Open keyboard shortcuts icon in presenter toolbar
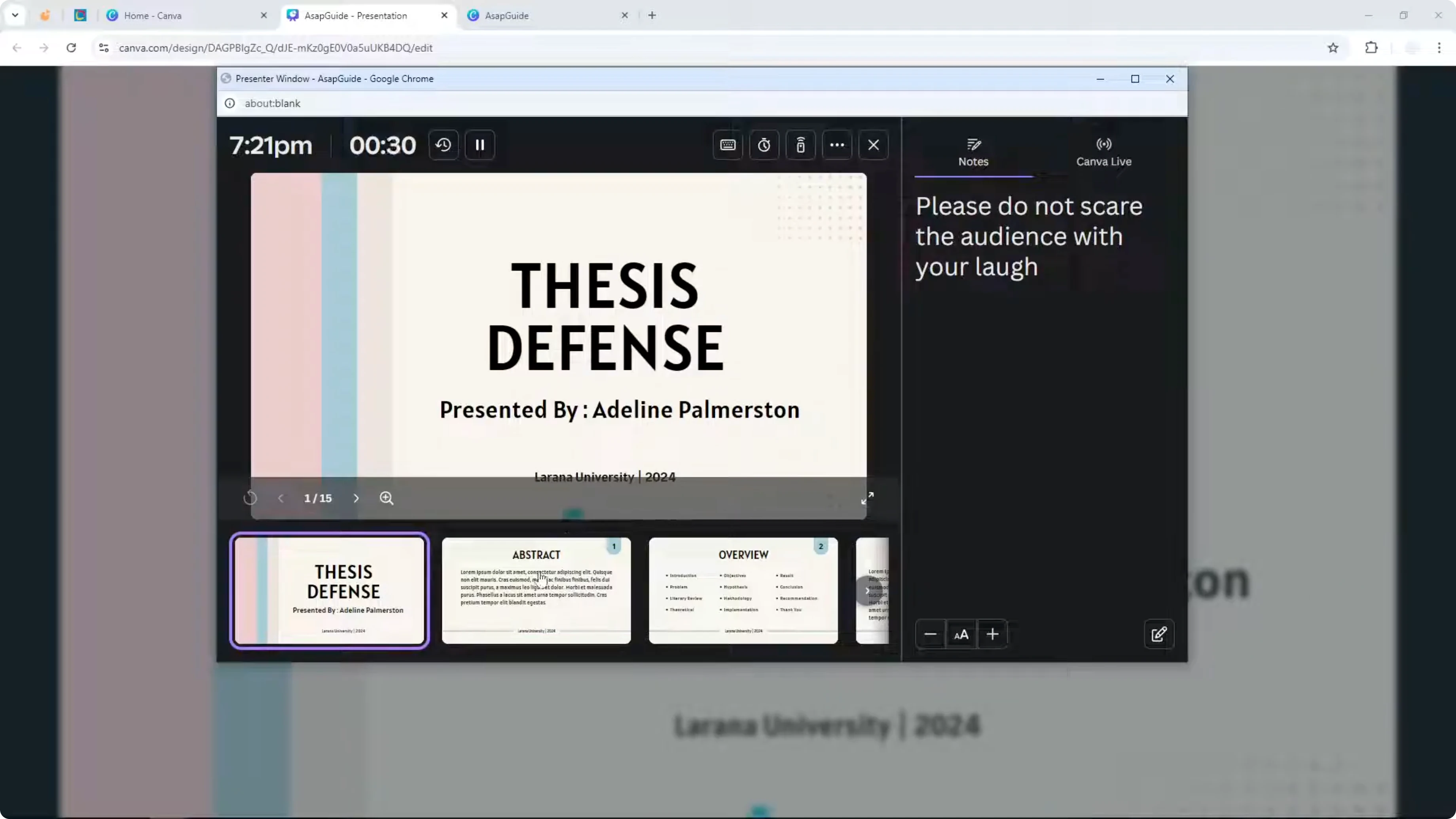The height and width of the screenshot is (819, 1456). pos(728,145)
